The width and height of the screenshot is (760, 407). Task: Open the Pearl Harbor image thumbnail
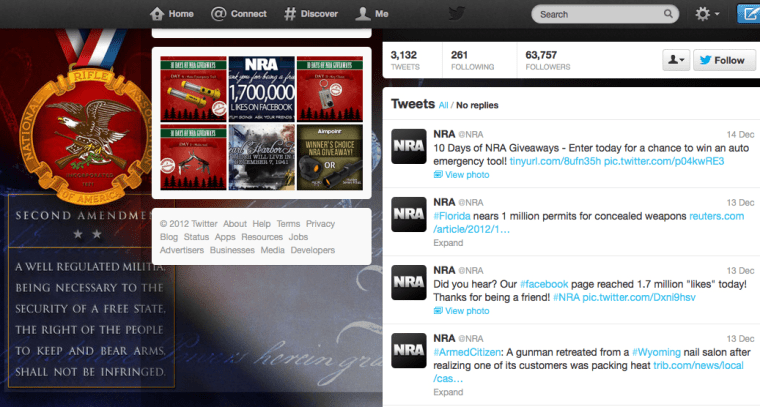(262, 157)
